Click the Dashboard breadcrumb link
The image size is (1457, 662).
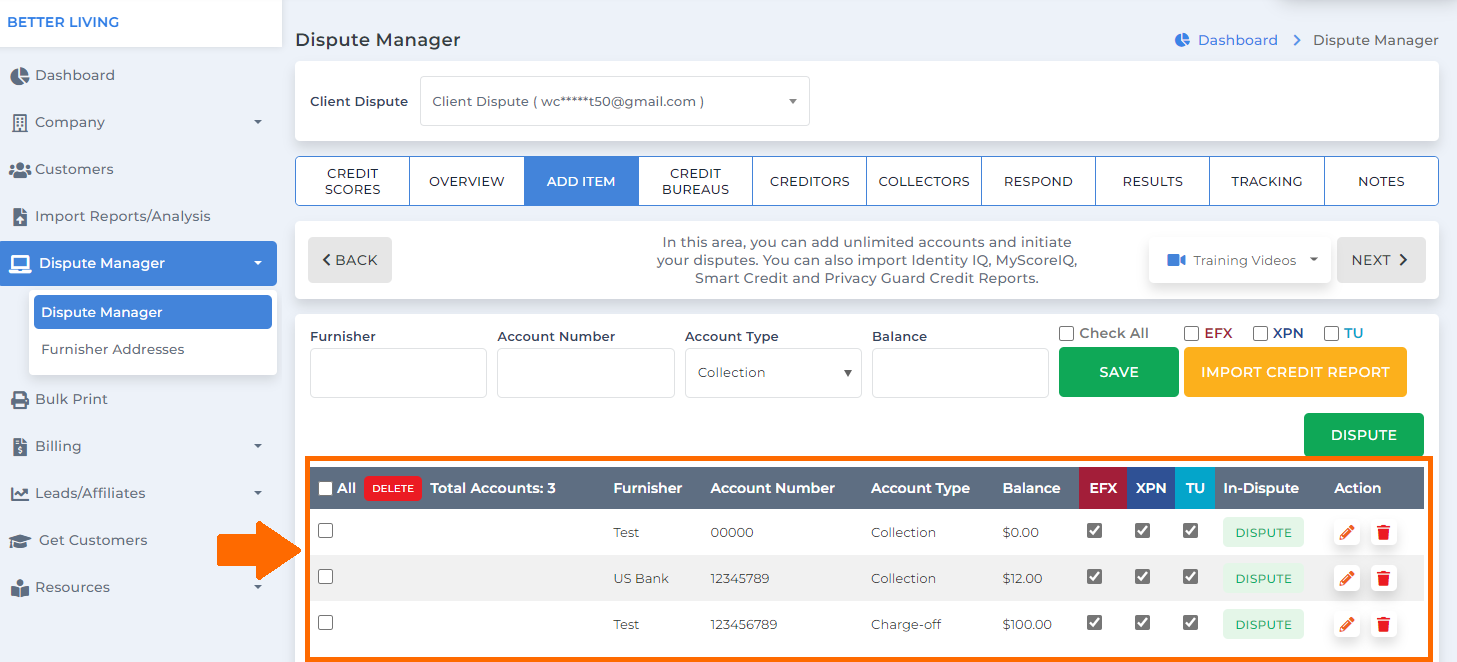1238,40
